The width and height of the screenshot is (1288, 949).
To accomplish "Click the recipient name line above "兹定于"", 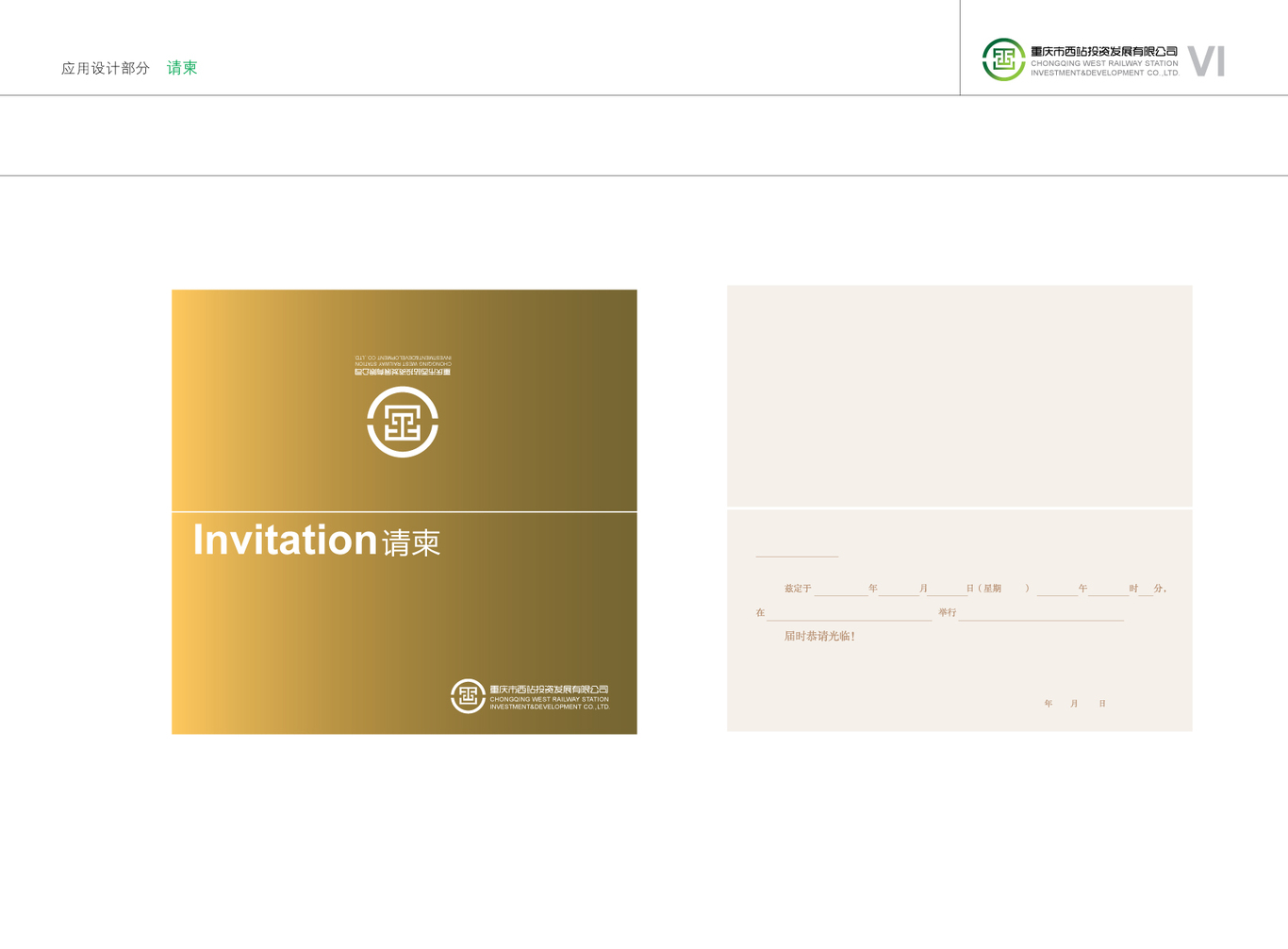I will point(797,556).
